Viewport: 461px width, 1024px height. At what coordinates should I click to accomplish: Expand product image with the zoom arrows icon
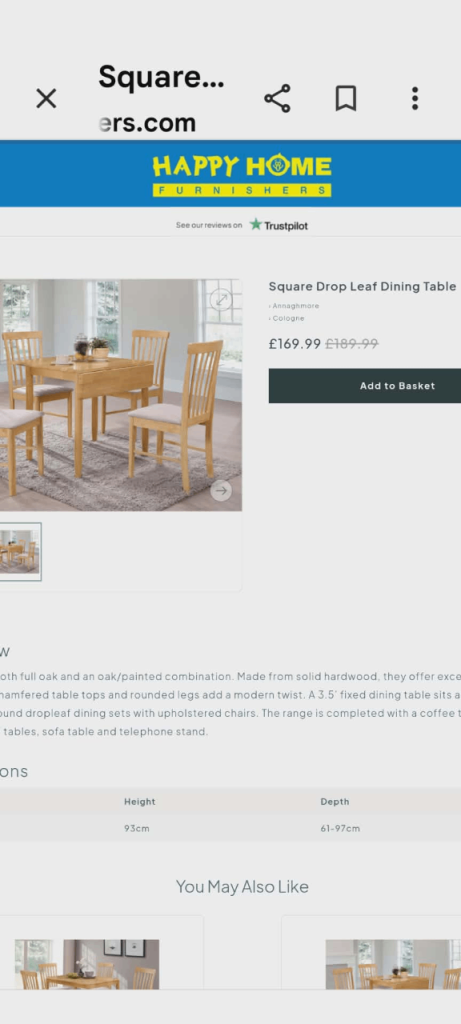(221, 300)
